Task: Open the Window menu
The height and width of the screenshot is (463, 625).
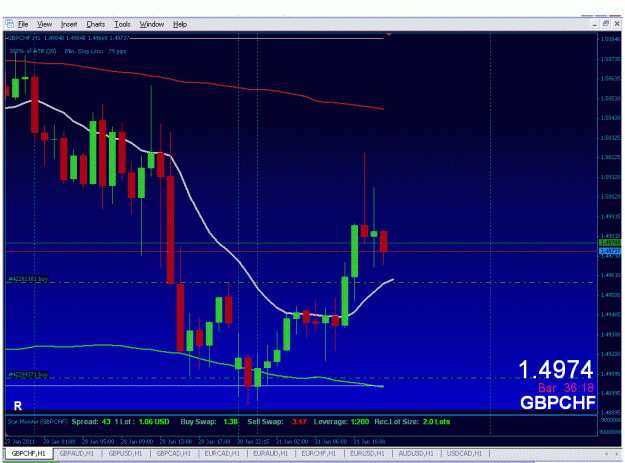Action: click(x=151, y=24)
